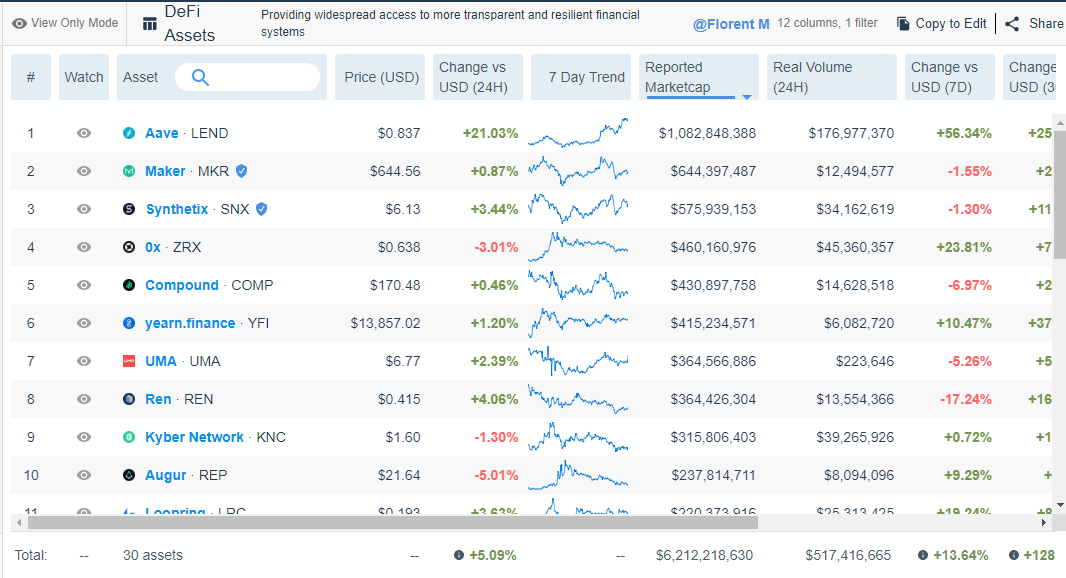This screenshot has height=578, width=1066.
Task: Click Aave 7 day trend sparkline
Action: click(578, 133)
